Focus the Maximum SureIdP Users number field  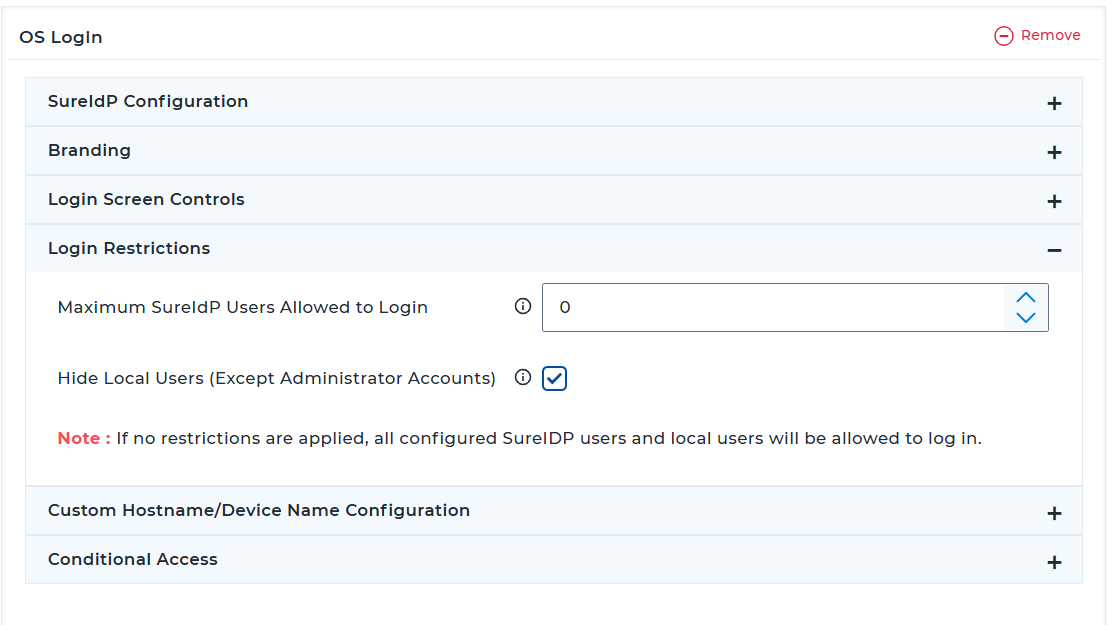point(770,307)
